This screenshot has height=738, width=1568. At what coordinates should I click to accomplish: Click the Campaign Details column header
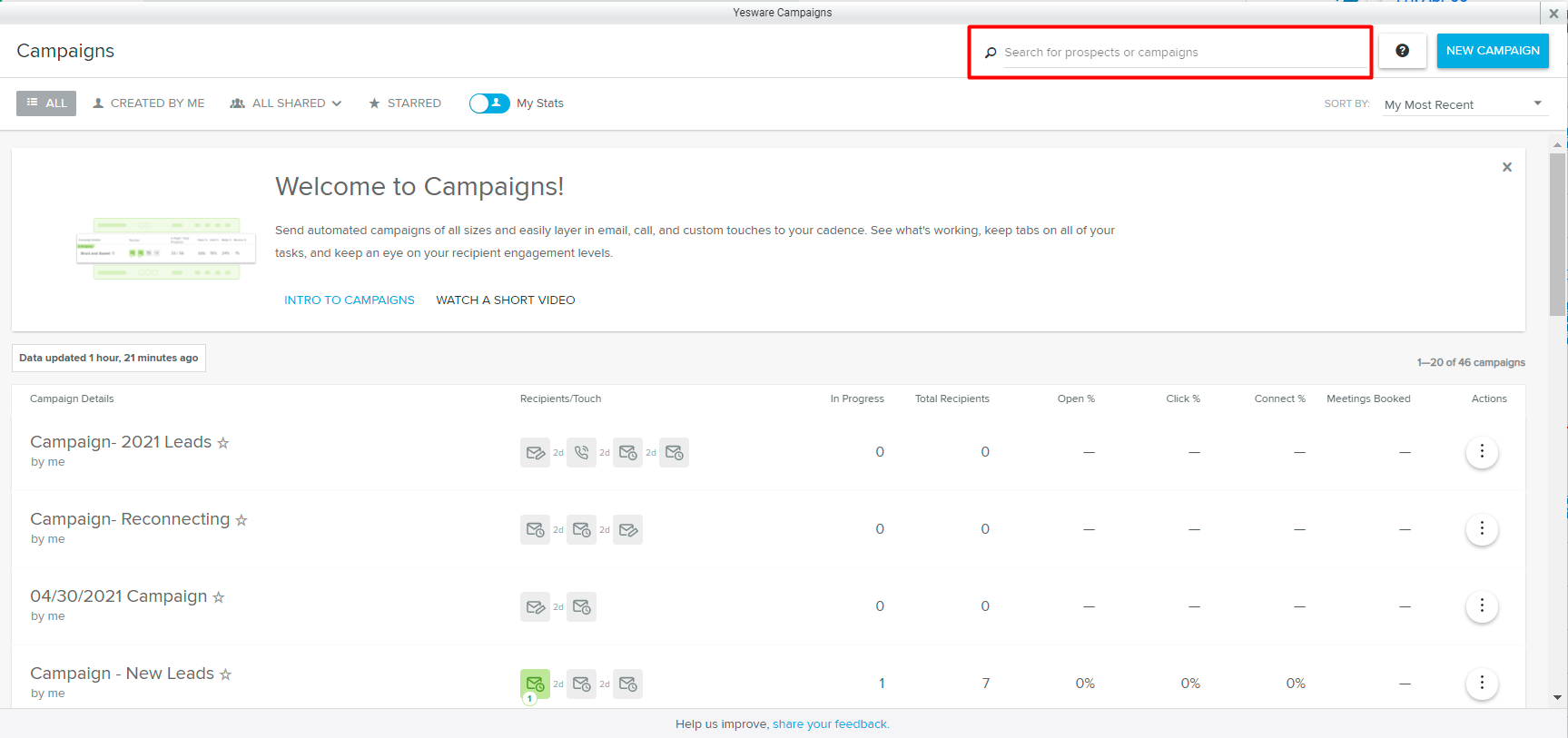[x=72, y=399]
